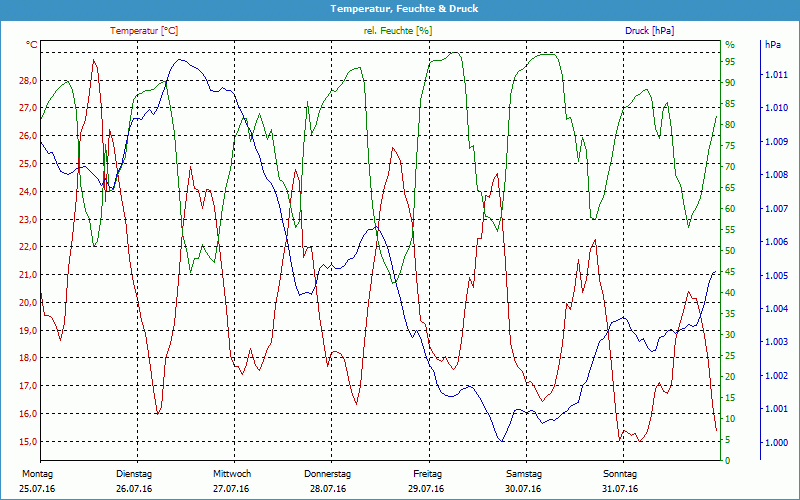Click the 65 humidity axis value
This screenshot has height=500, width=800.
pos(730,188)
